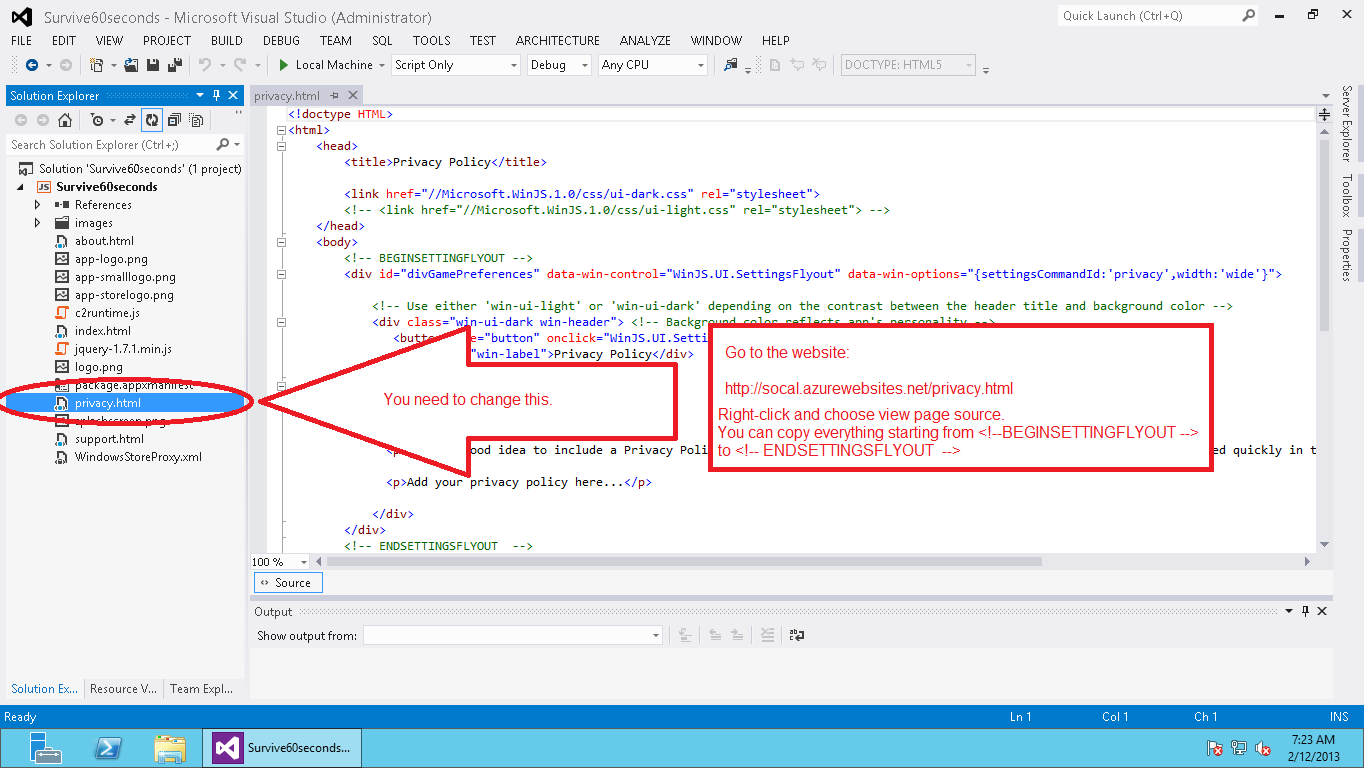Click the Refresh icon in Solution Explorer

[x=152, y=120]
